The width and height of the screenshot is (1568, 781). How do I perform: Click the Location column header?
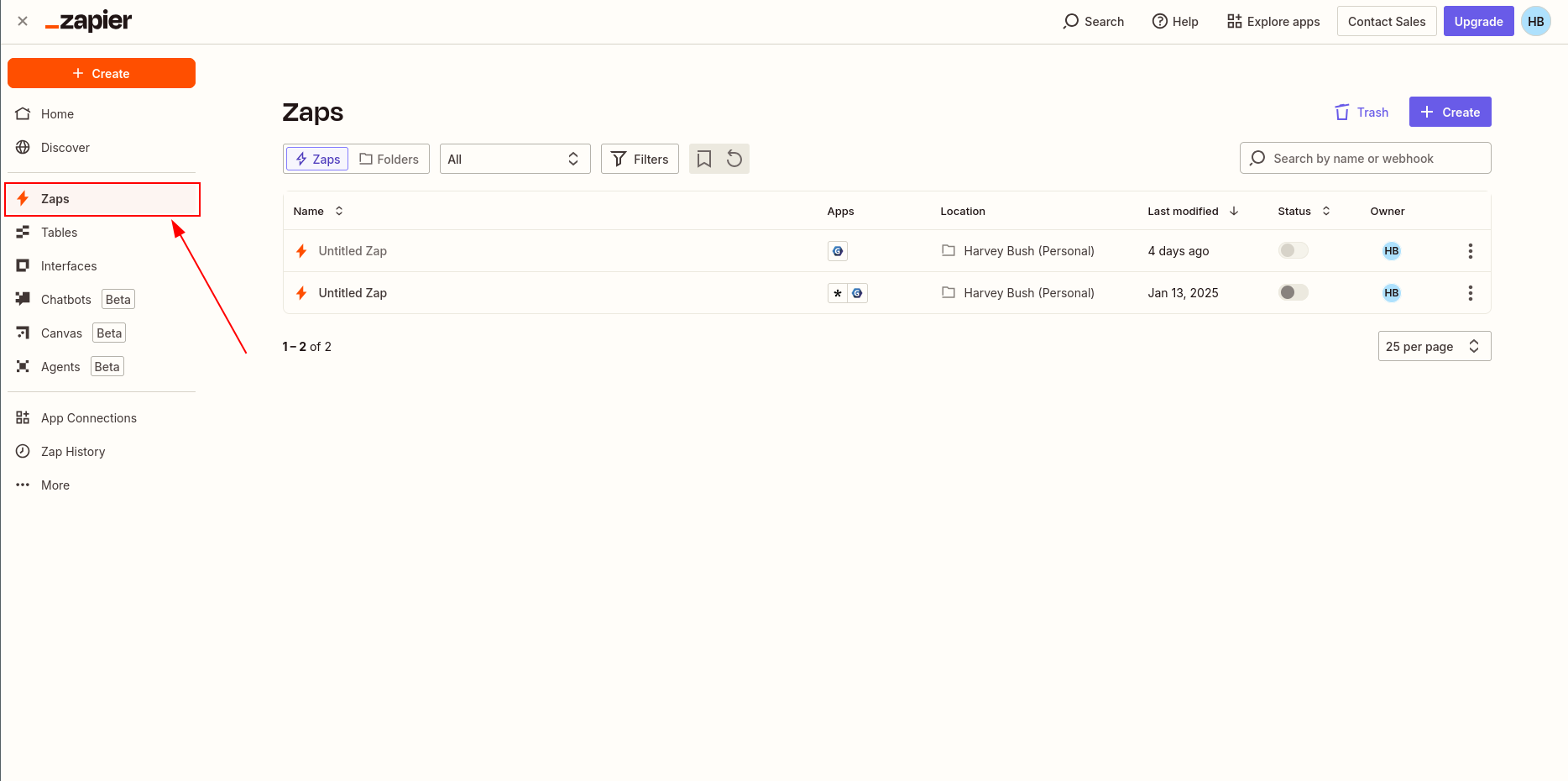click(x=963, y=211)
